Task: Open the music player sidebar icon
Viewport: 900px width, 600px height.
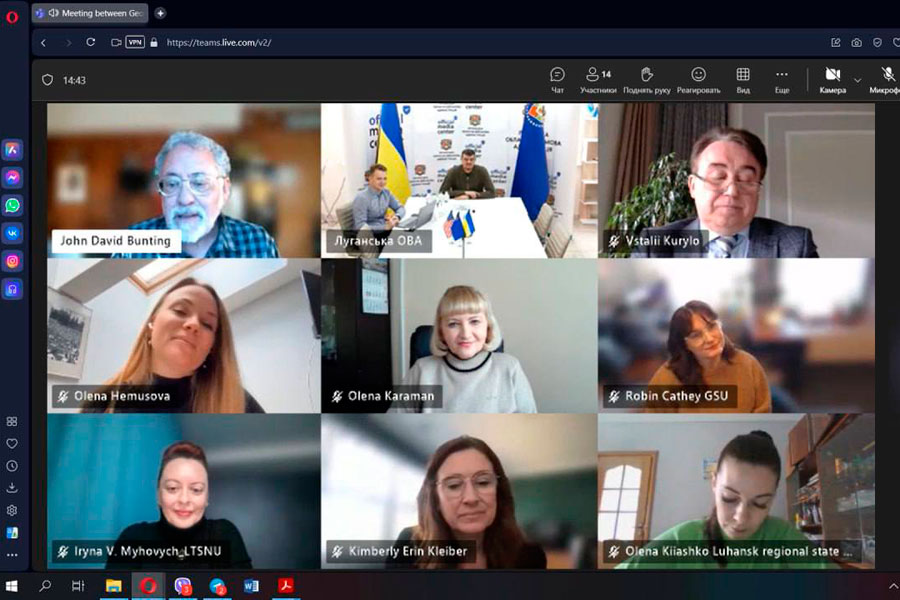Action: coord(12,289)
